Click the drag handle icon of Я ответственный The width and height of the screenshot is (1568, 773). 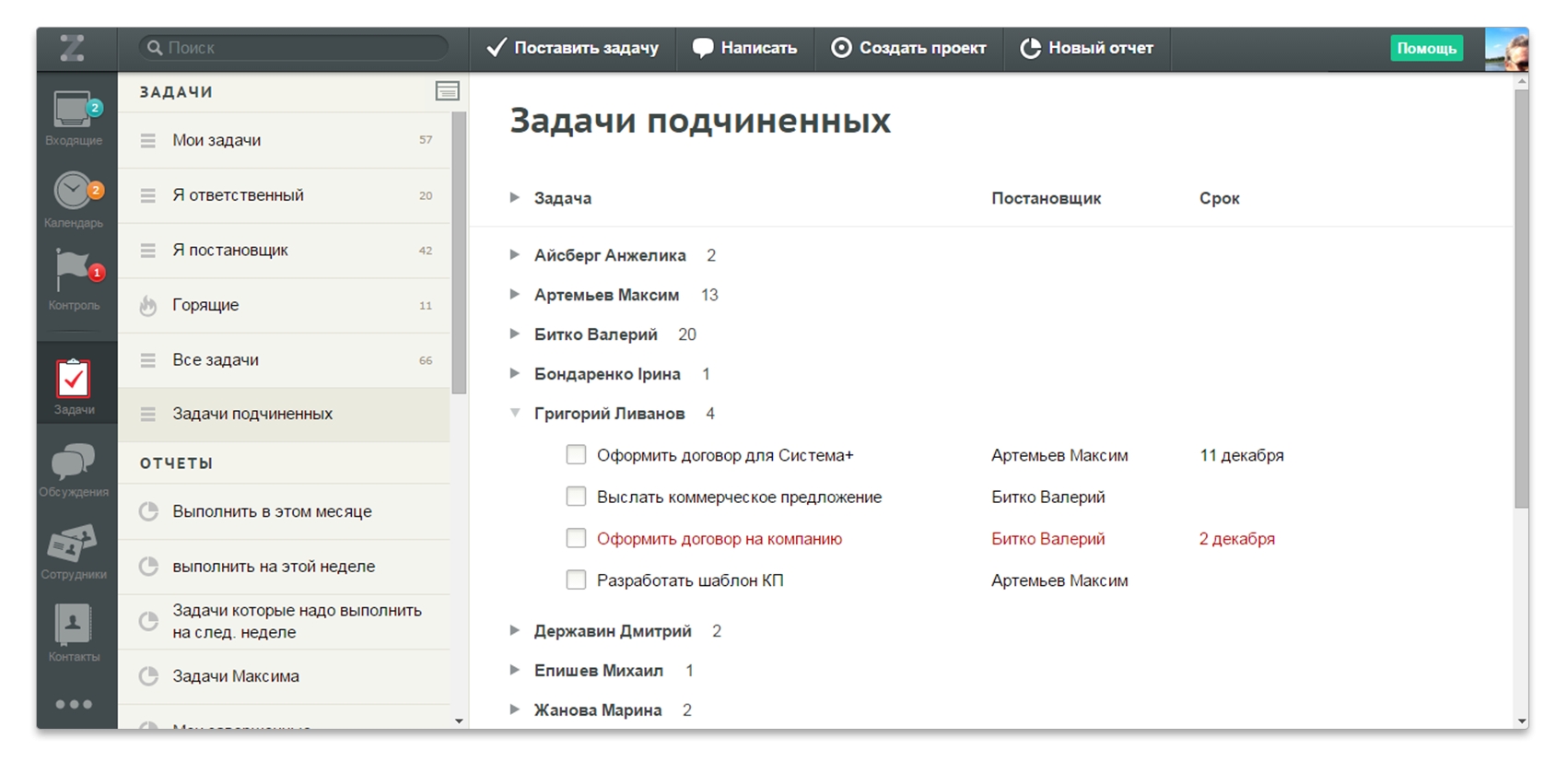pos(147,195)
